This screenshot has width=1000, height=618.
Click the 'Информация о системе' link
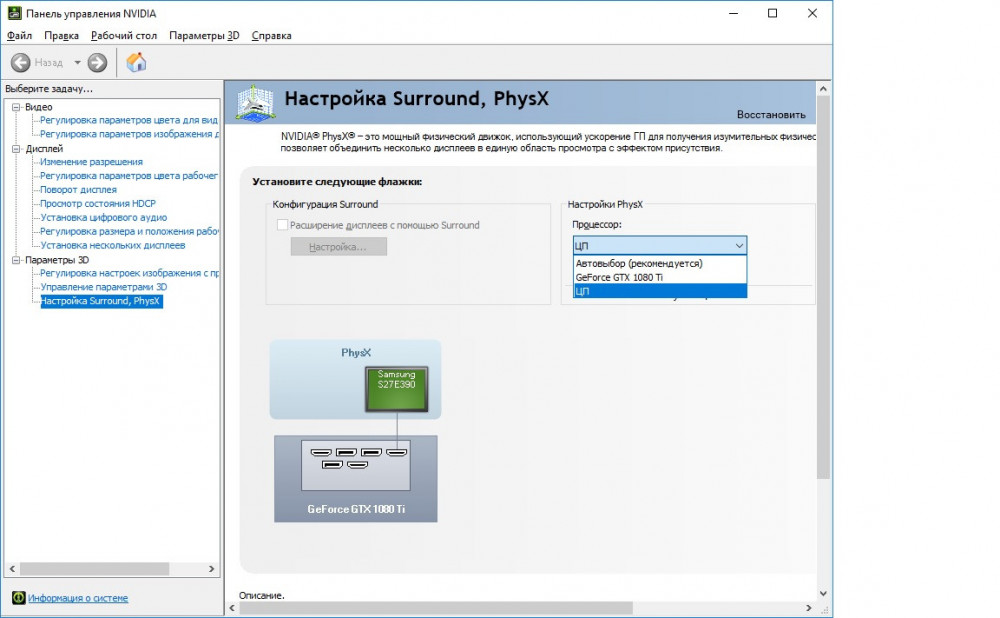click(x=78, y=598)
